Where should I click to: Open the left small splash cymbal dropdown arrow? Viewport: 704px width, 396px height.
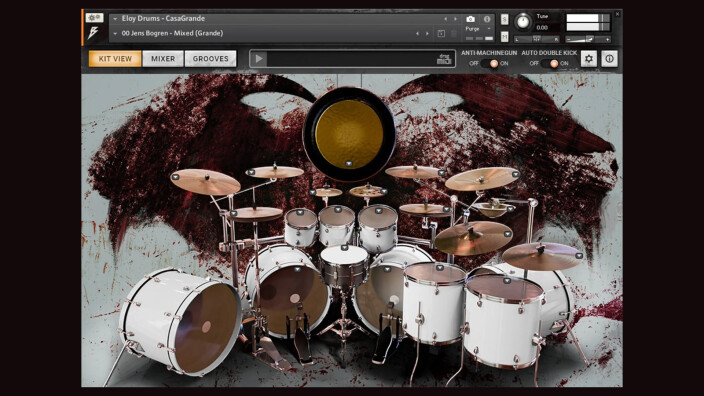313,193
